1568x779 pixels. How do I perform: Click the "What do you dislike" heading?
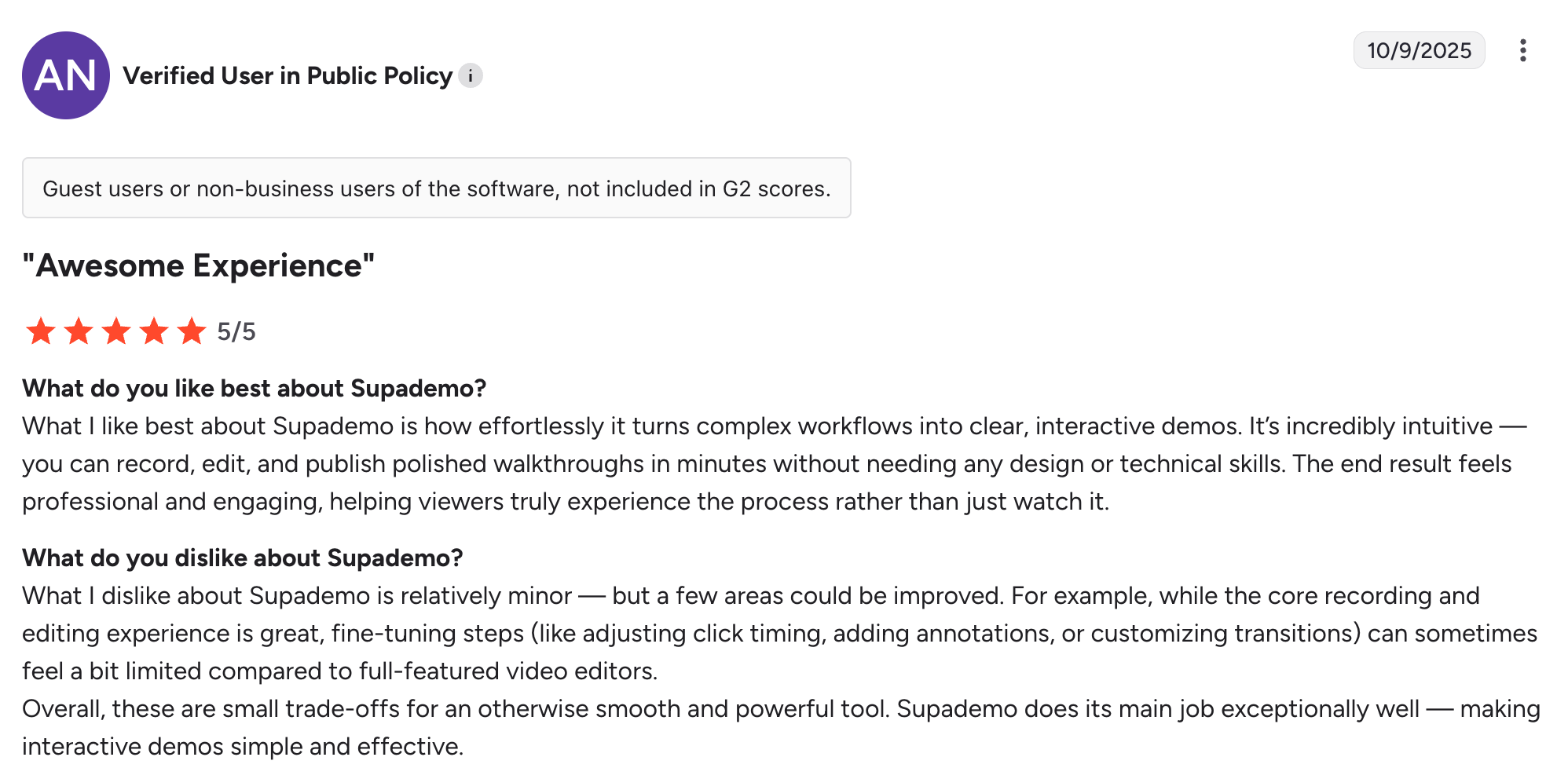[242, 558]
